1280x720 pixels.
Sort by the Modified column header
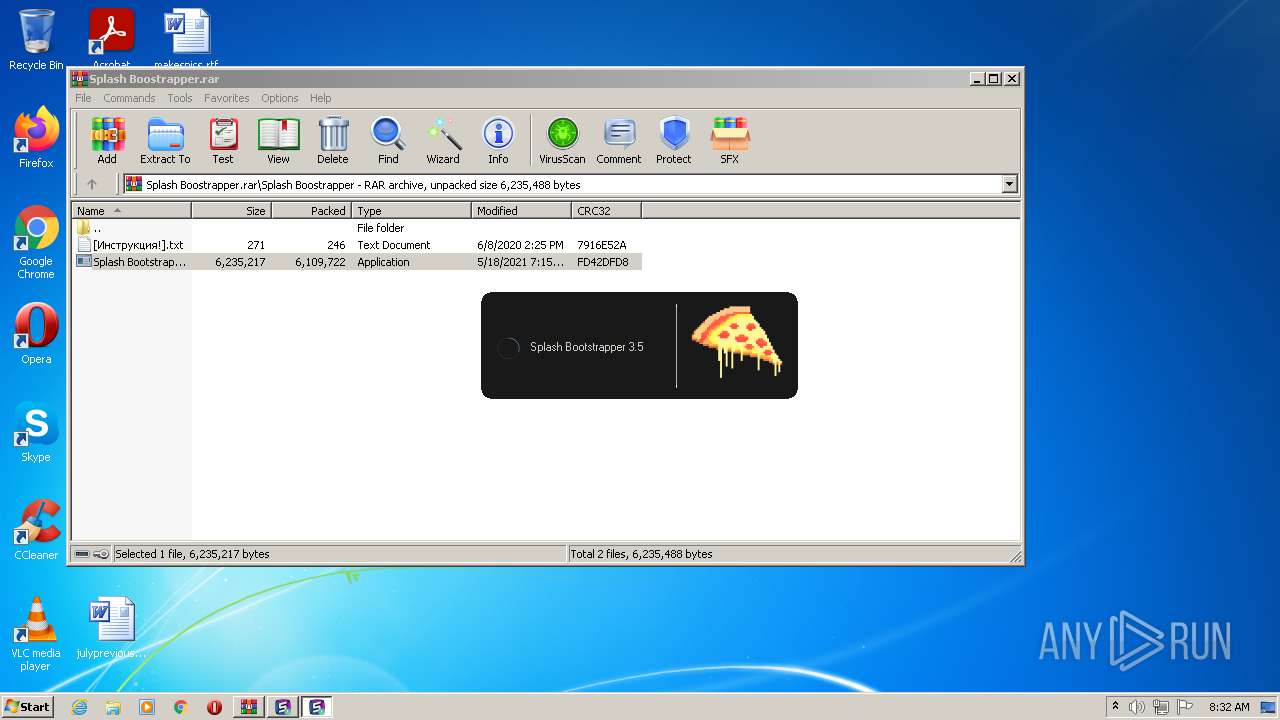521,211
